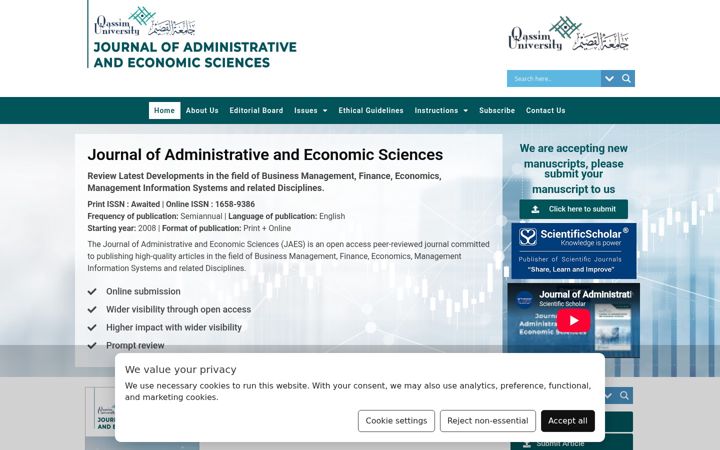The height and width of the screenshot is (450, 720).
Task: Play the YouTube journal video
Action: (574, 320)
